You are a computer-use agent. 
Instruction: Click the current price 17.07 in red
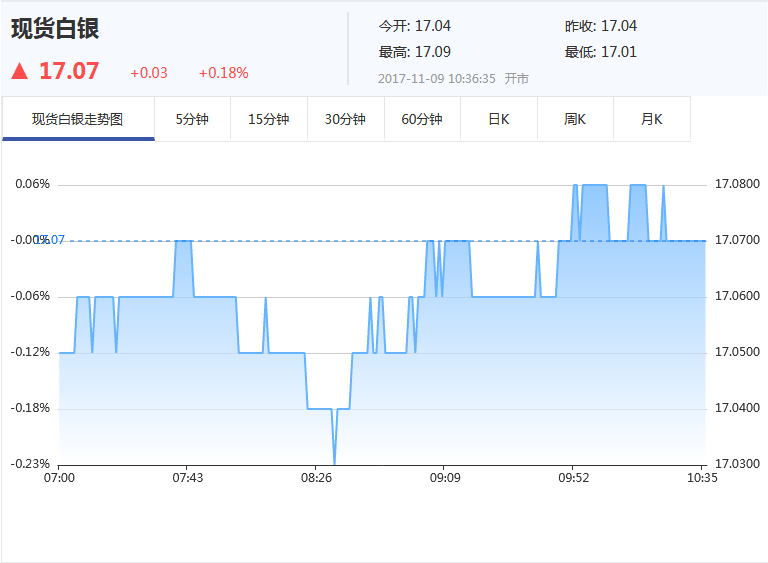click(x=69, y=72)
